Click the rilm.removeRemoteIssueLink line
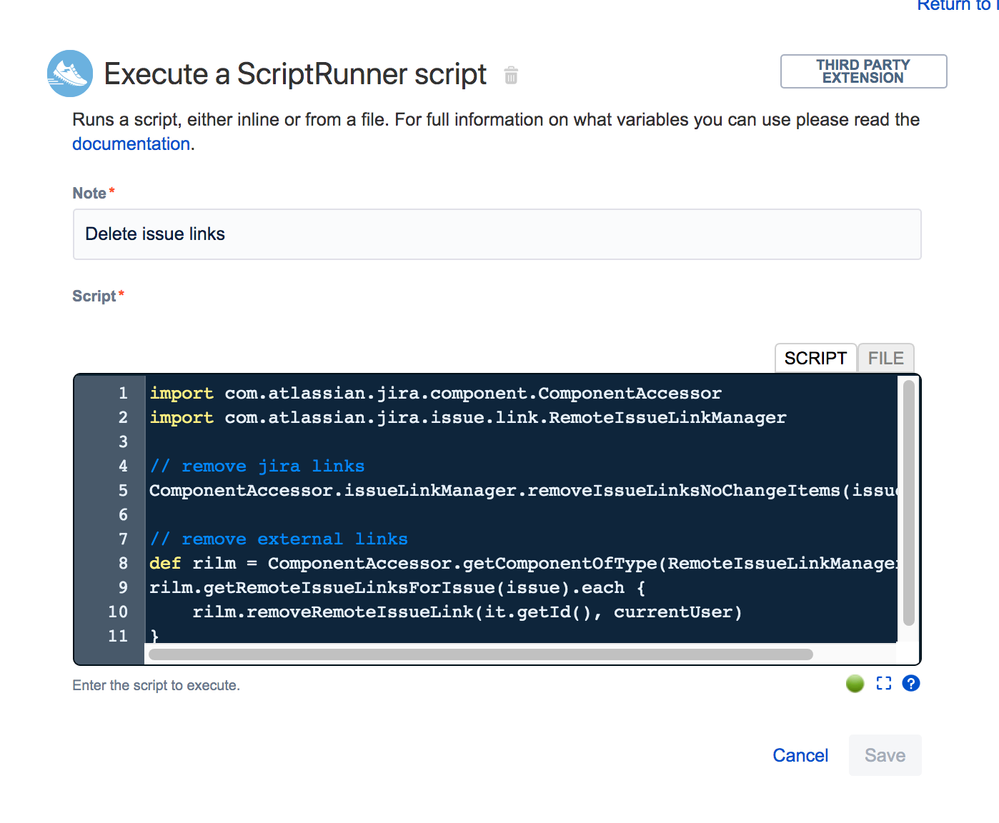The image size is (999, 823). [x=467, y=612]
